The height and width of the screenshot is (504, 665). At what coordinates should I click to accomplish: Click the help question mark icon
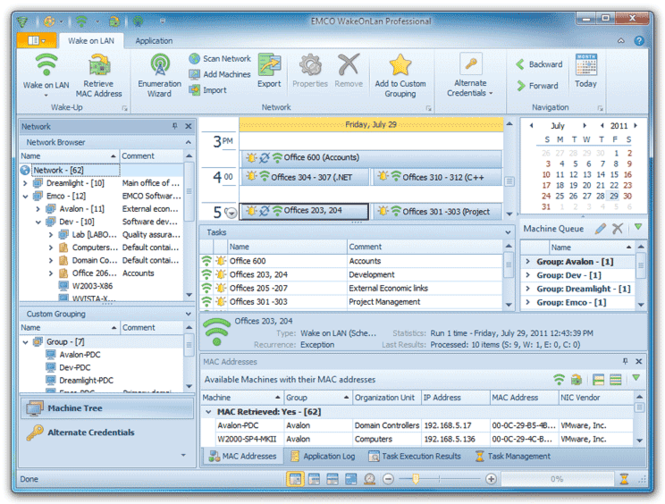coord(639,41)
